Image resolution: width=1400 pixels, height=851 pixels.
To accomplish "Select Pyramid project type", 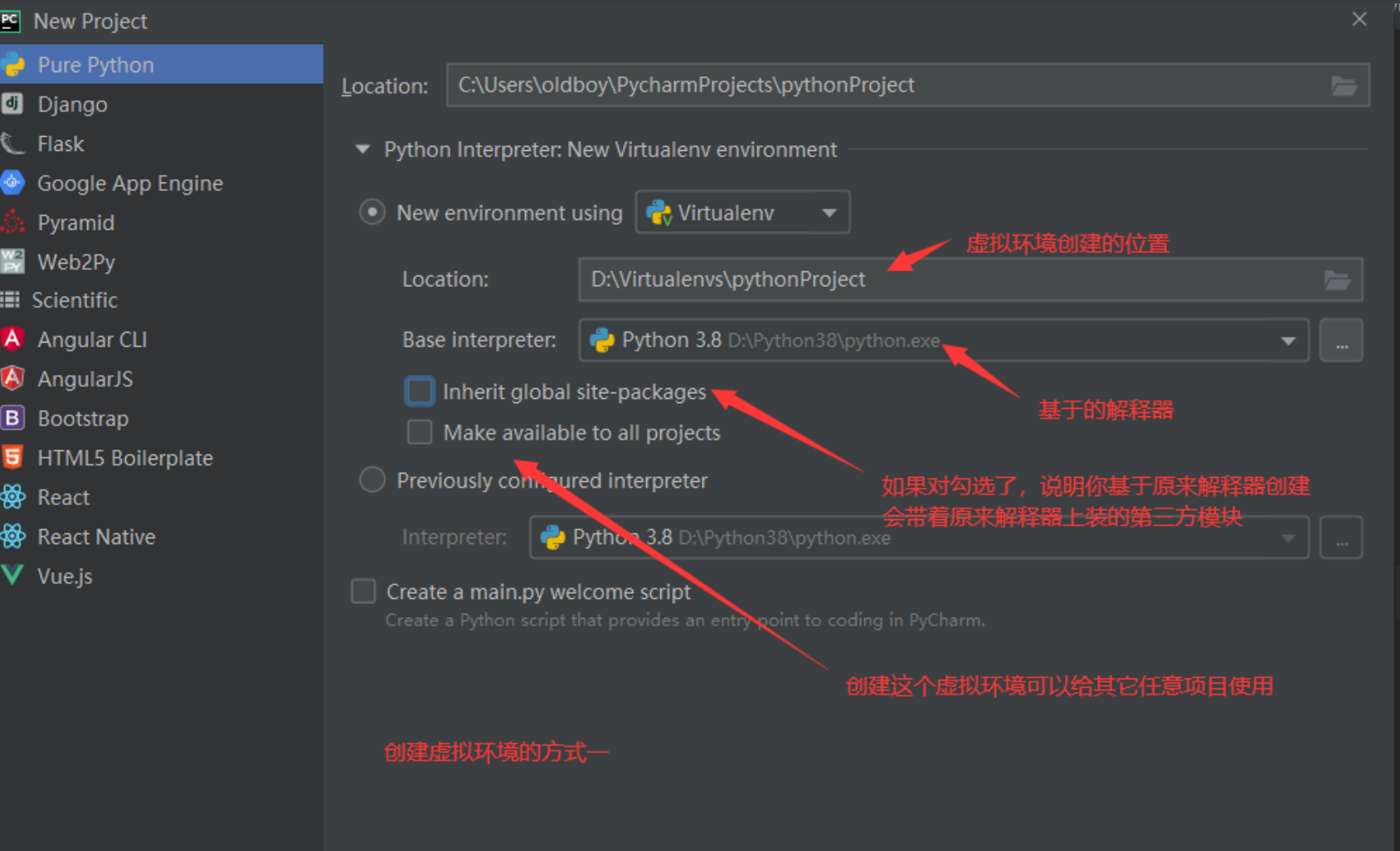I will tap(162, 222).
